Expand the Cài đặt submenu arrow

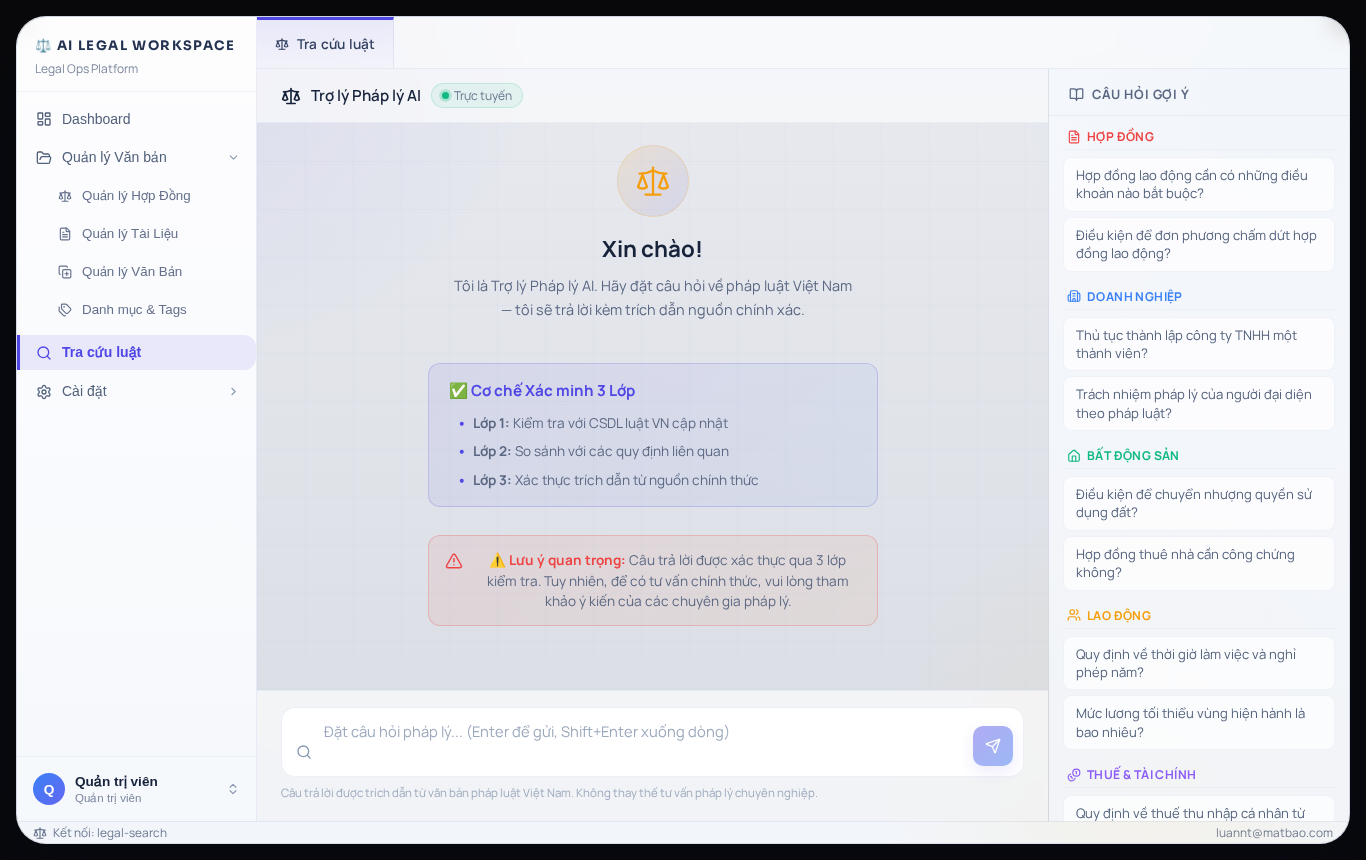[x=233, y=391]
